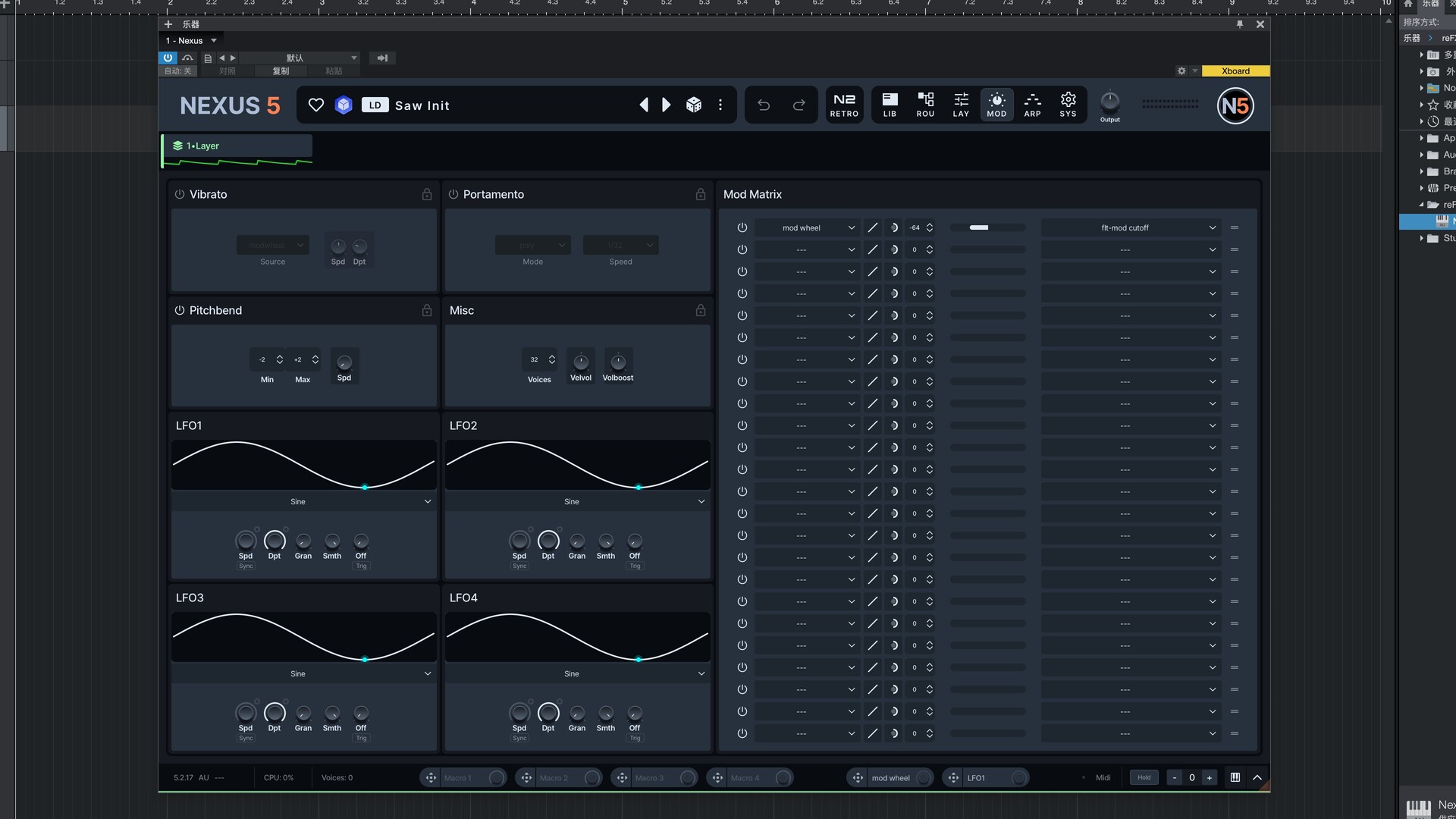
Task: Open the ROU routing tab
Action: 925,105
